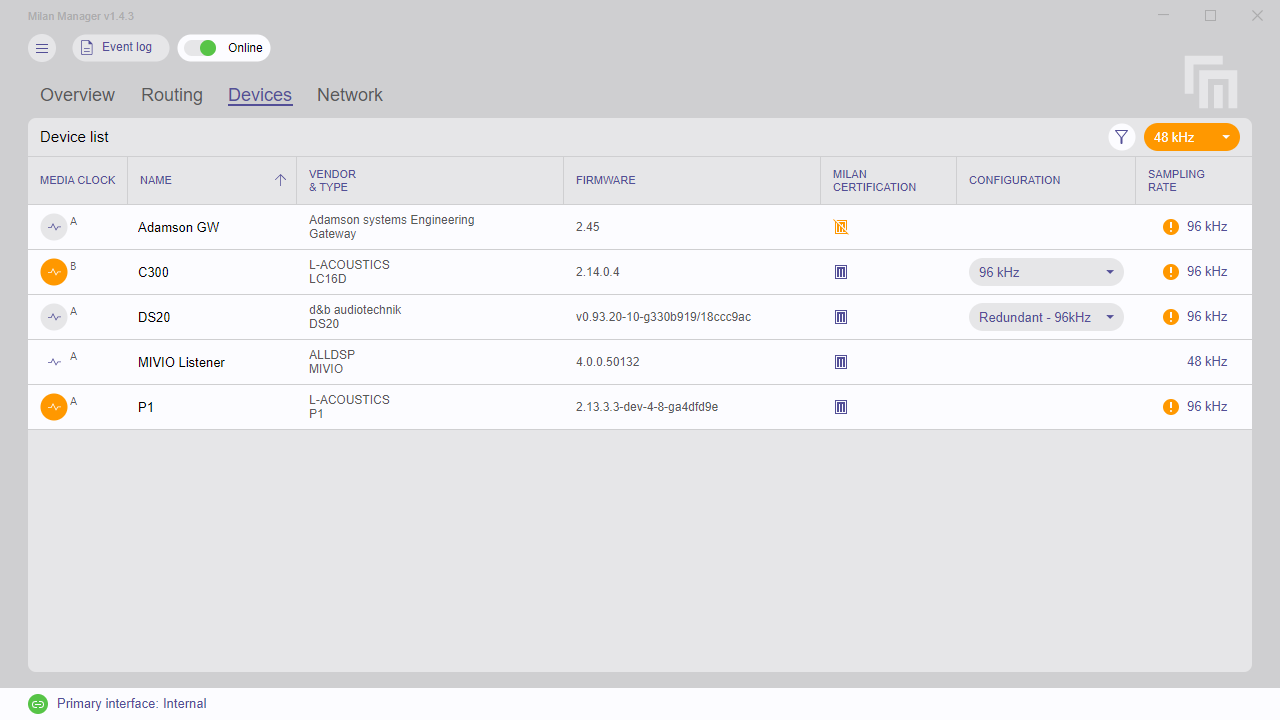Click the primary interface link status icon

click(x=38, y=704)
